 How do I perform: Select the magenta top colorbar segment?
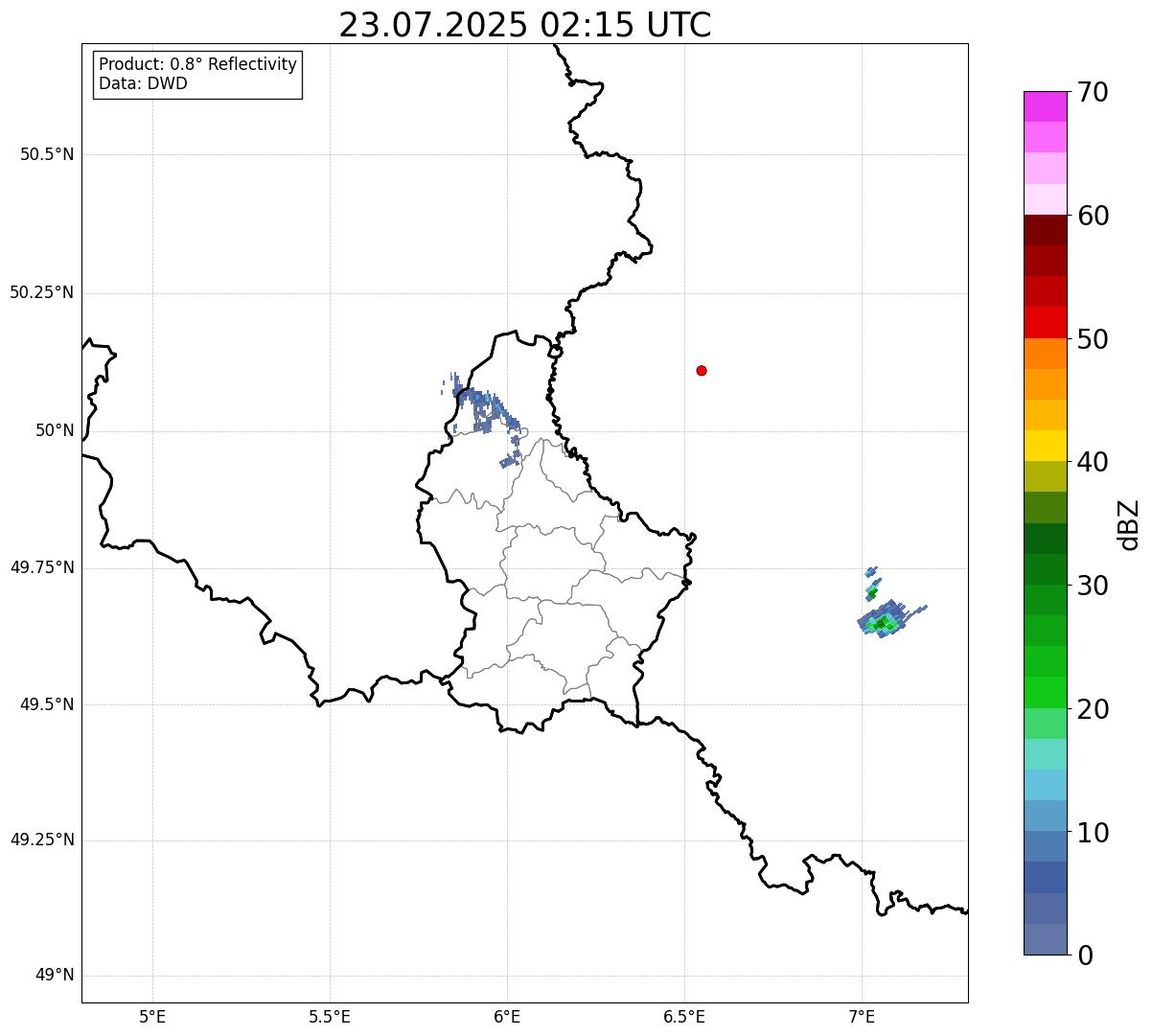tap(1045, 106)
